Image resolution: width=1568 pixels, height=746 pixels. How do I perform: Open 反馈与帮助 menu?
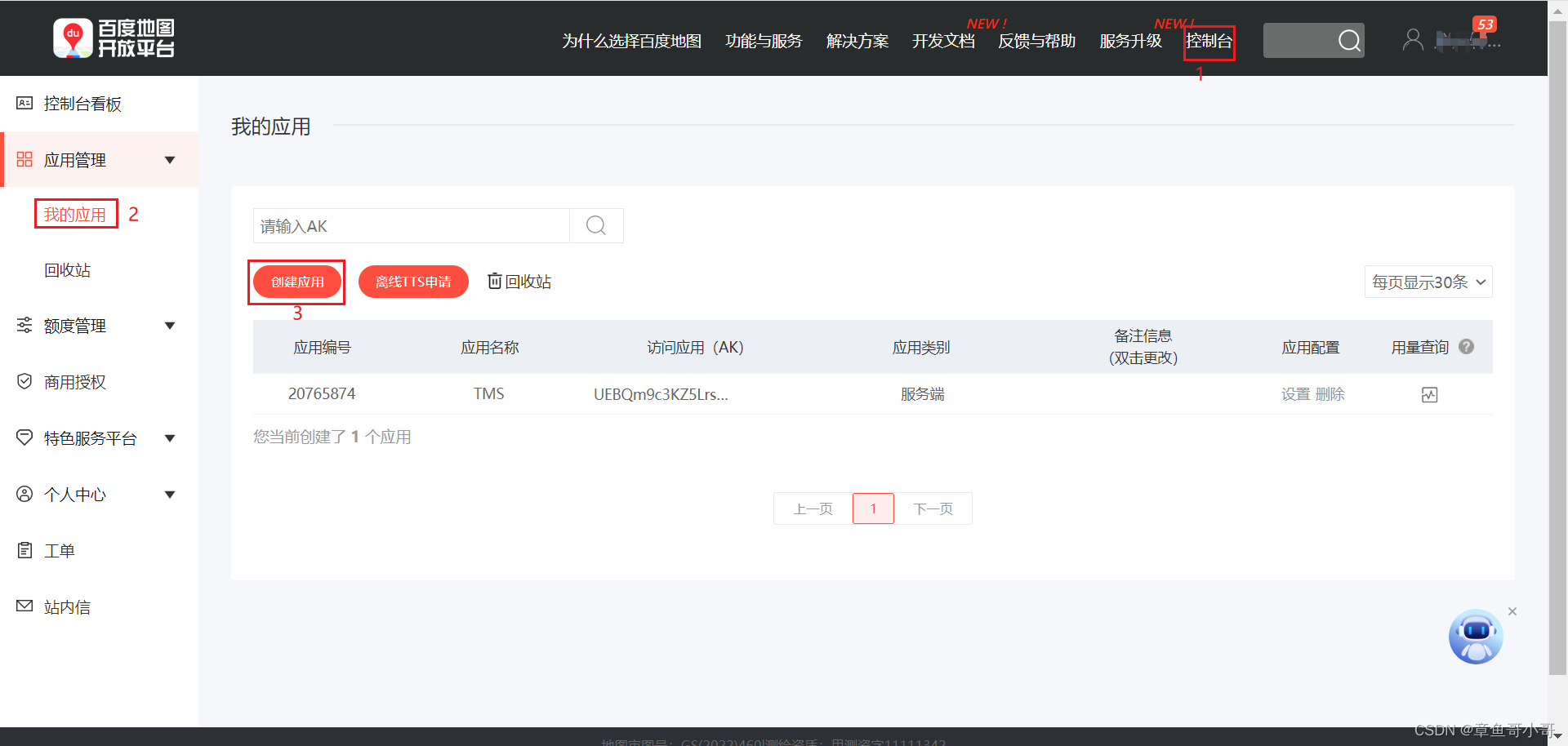point(1036,41)
